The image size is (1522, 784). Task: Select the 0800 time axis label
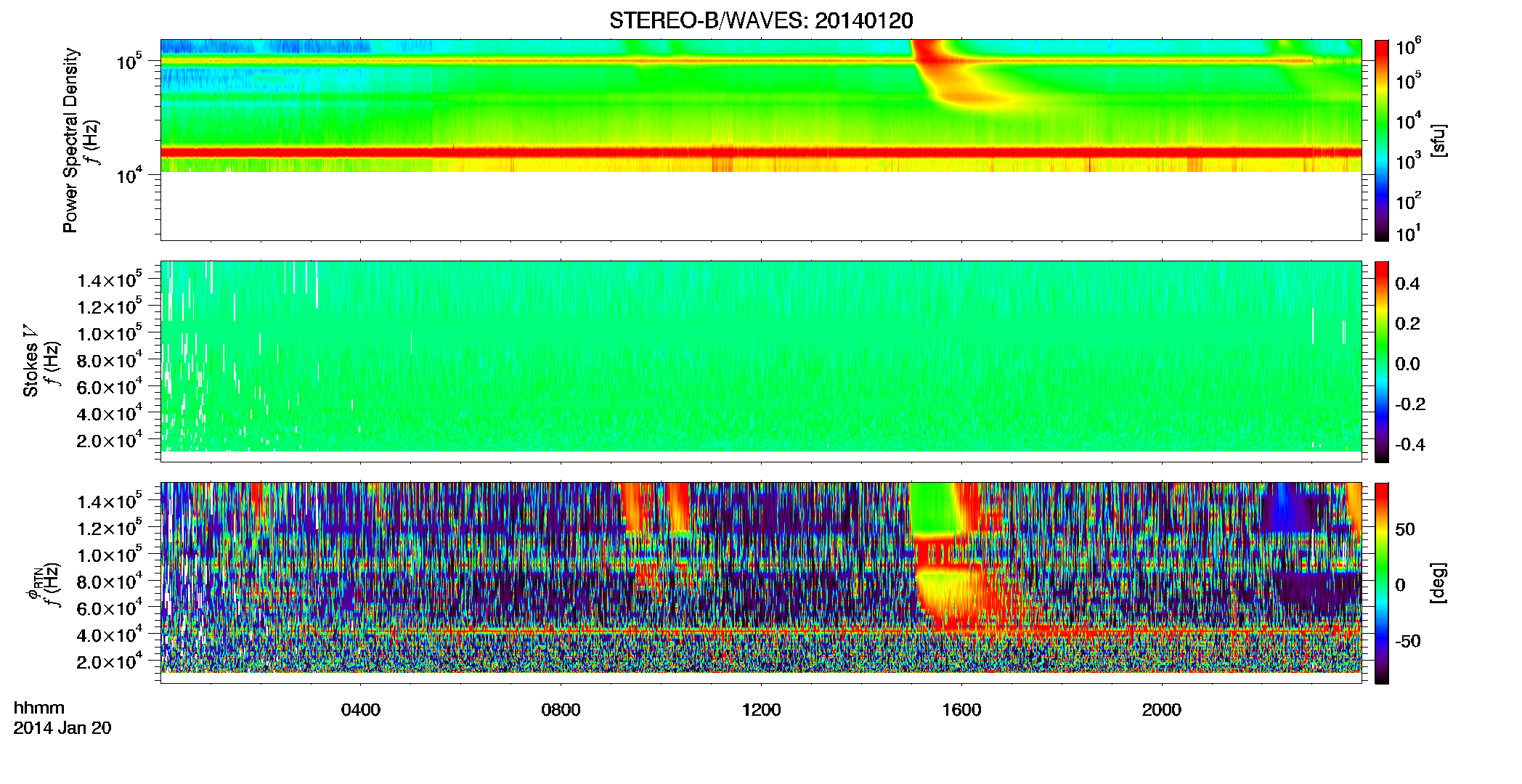pyautogui.click(x=561, y=710)
